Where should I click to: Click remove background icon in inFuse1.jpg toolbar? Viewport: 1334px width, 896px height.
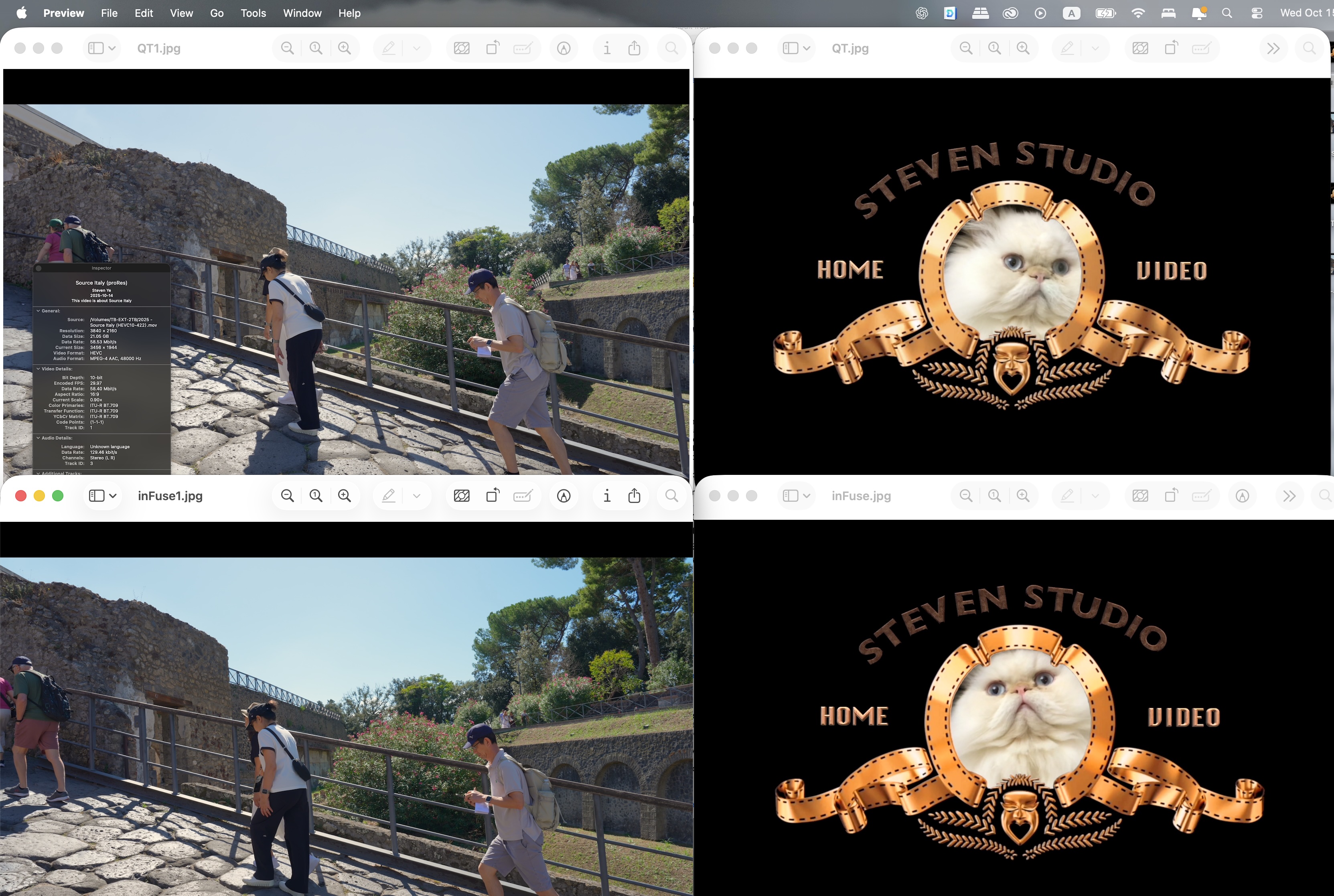point(462,496)
